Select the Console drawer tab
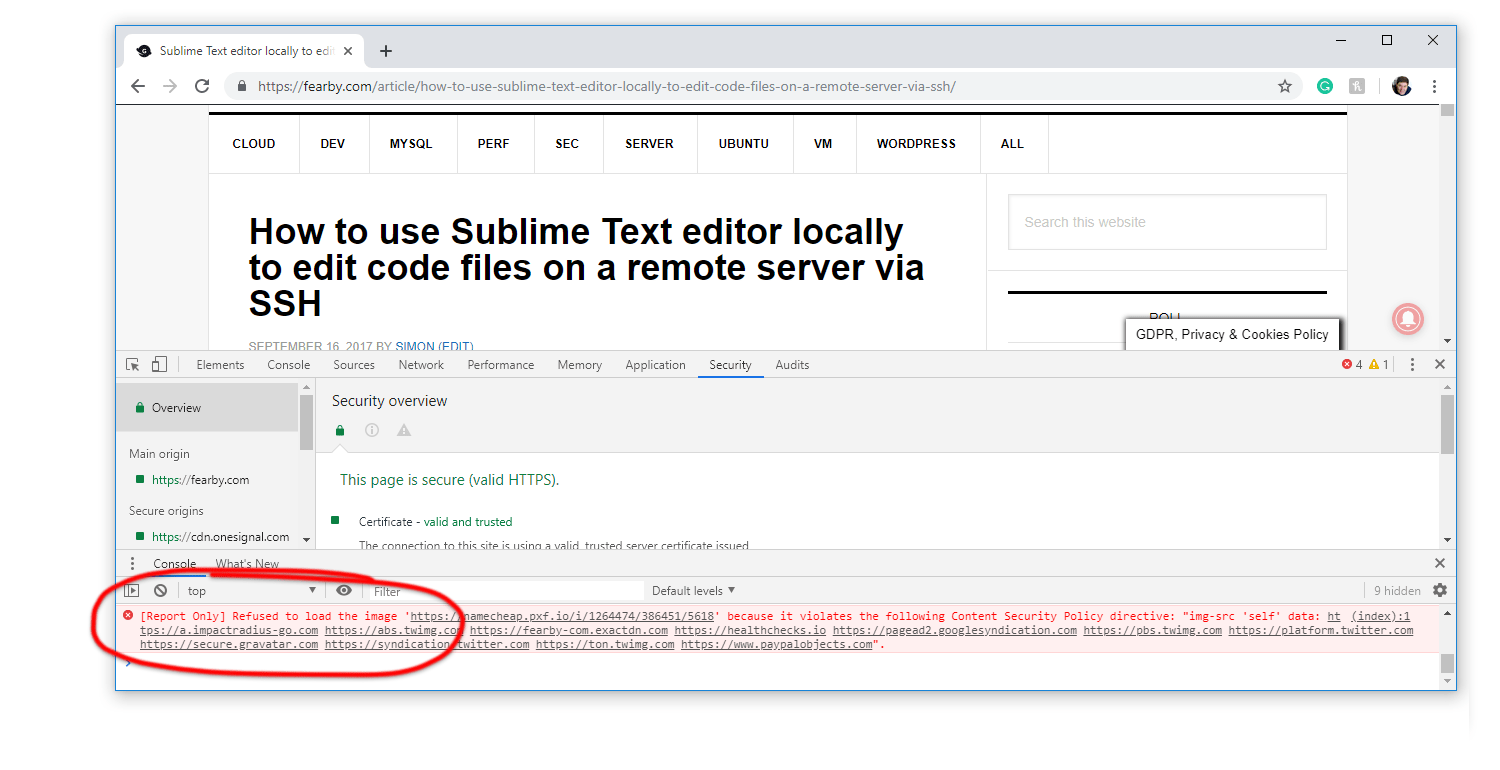The image size is (1500, 770). pyautogui.click(x=175, y=564)
